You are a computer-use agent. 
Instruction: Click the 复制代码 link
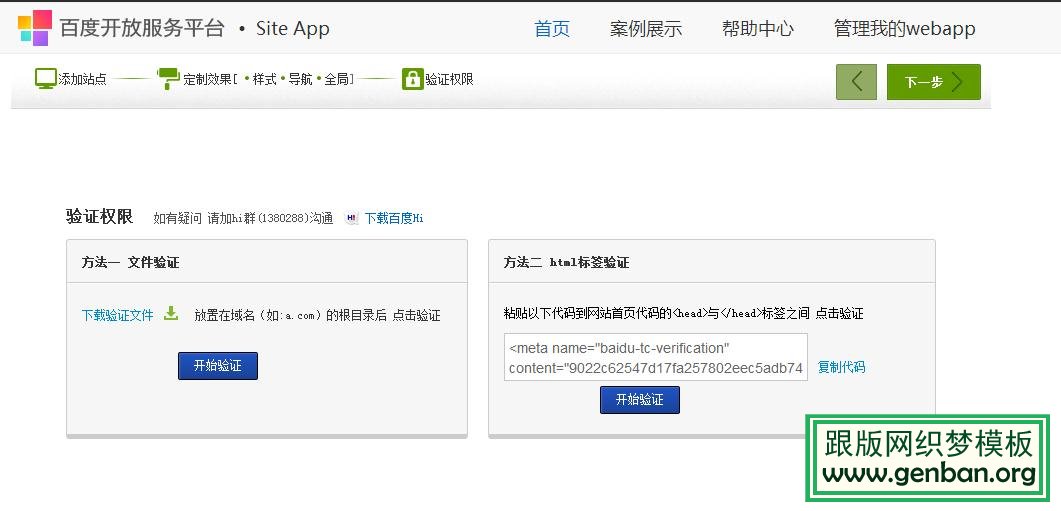click(x=841, y=367)
